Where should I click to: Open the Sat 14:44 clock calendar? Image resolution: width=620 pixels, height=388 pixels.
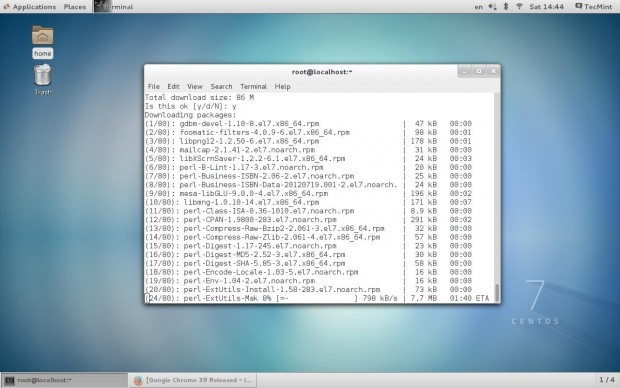tap(546, 7)
